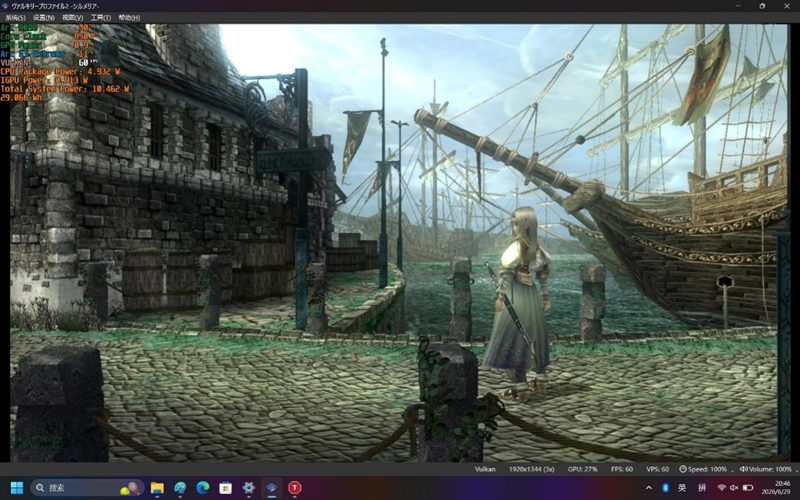Screen dimensions: 800x500
Task: Click the GPU: 27% status entry
Action: tap(582, 469)
